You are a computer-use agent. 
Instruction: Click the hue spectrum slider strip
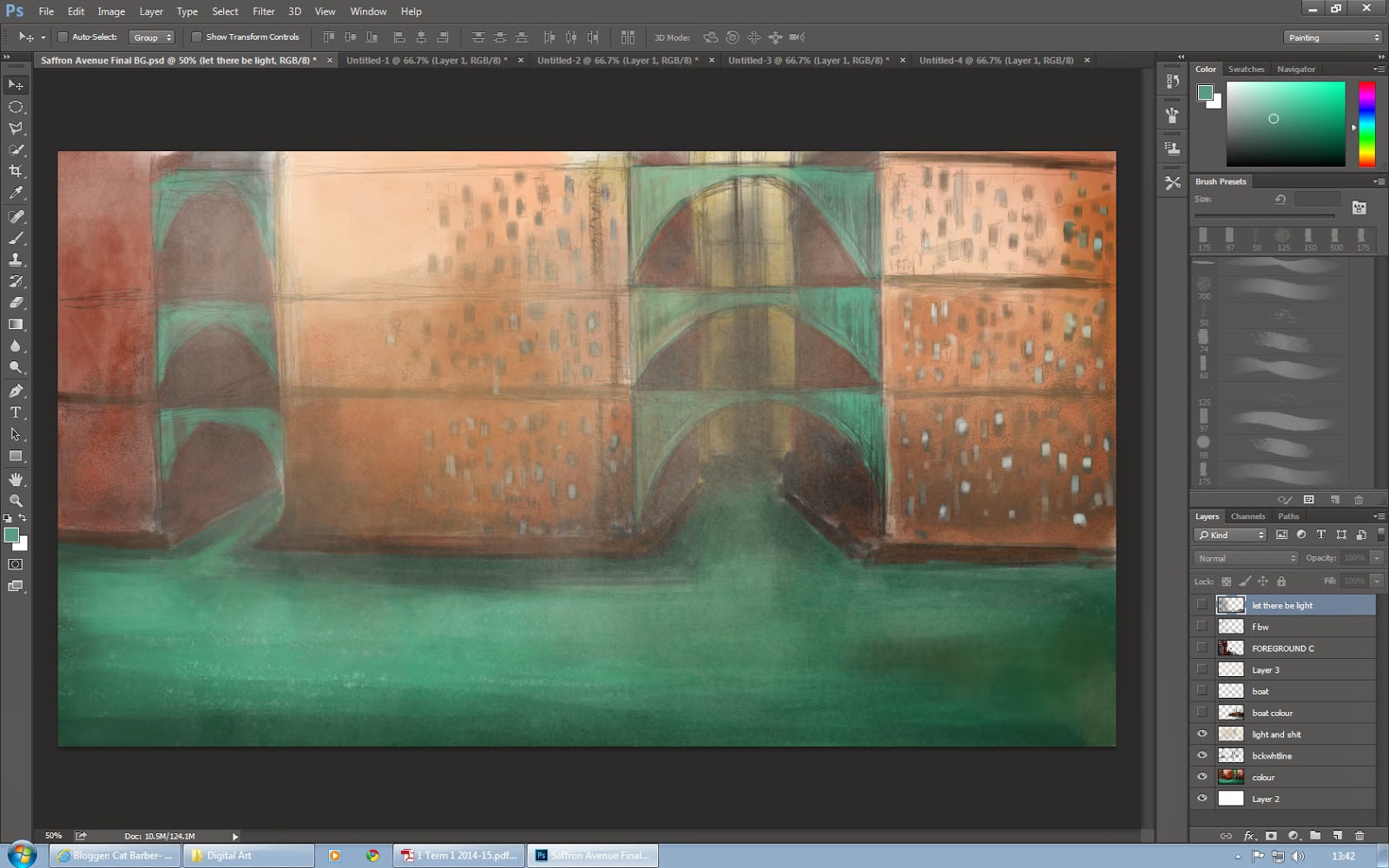pos(1366,123)
